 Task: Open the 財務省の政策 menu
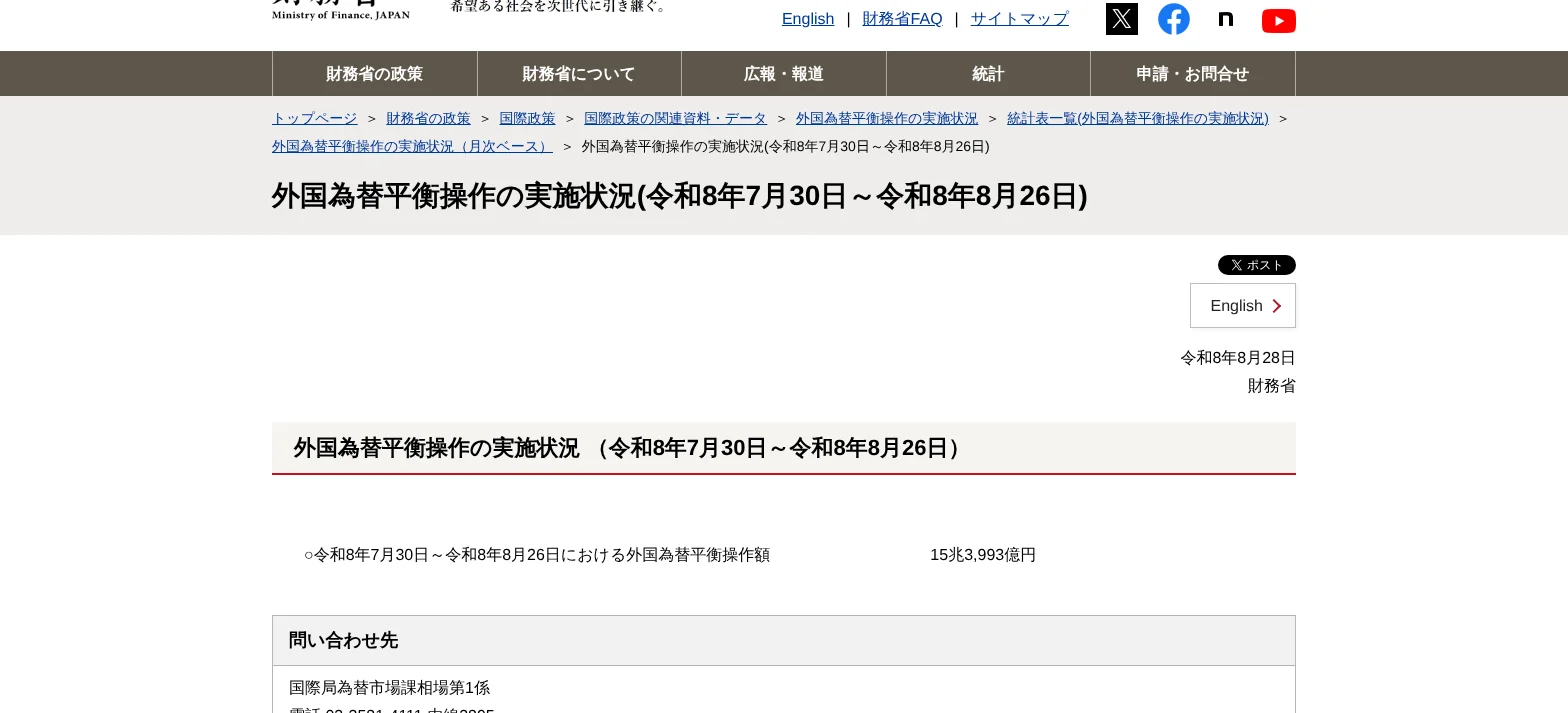pyautogui.click(x=375, y=74)
